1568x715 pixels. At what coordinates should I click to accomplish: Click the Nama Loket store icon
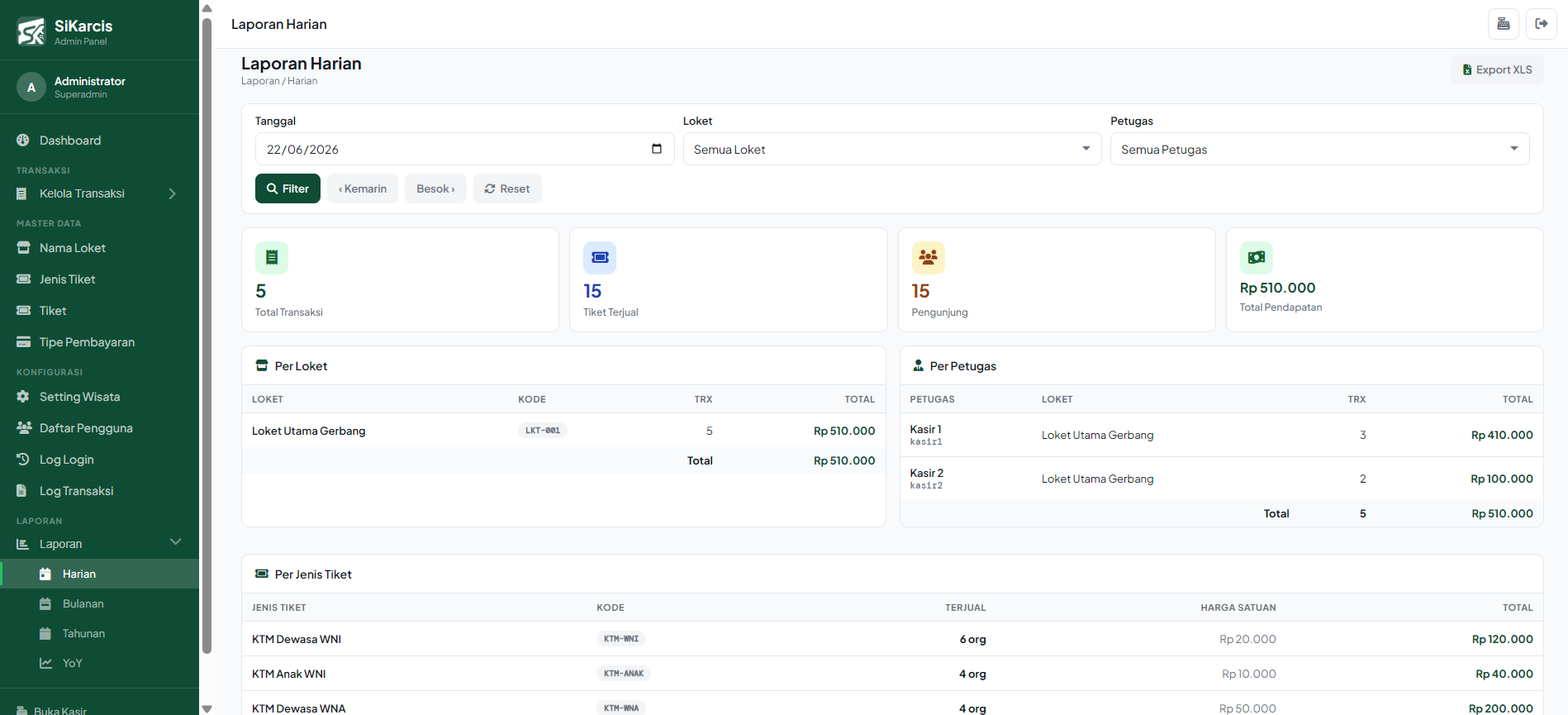23,248
